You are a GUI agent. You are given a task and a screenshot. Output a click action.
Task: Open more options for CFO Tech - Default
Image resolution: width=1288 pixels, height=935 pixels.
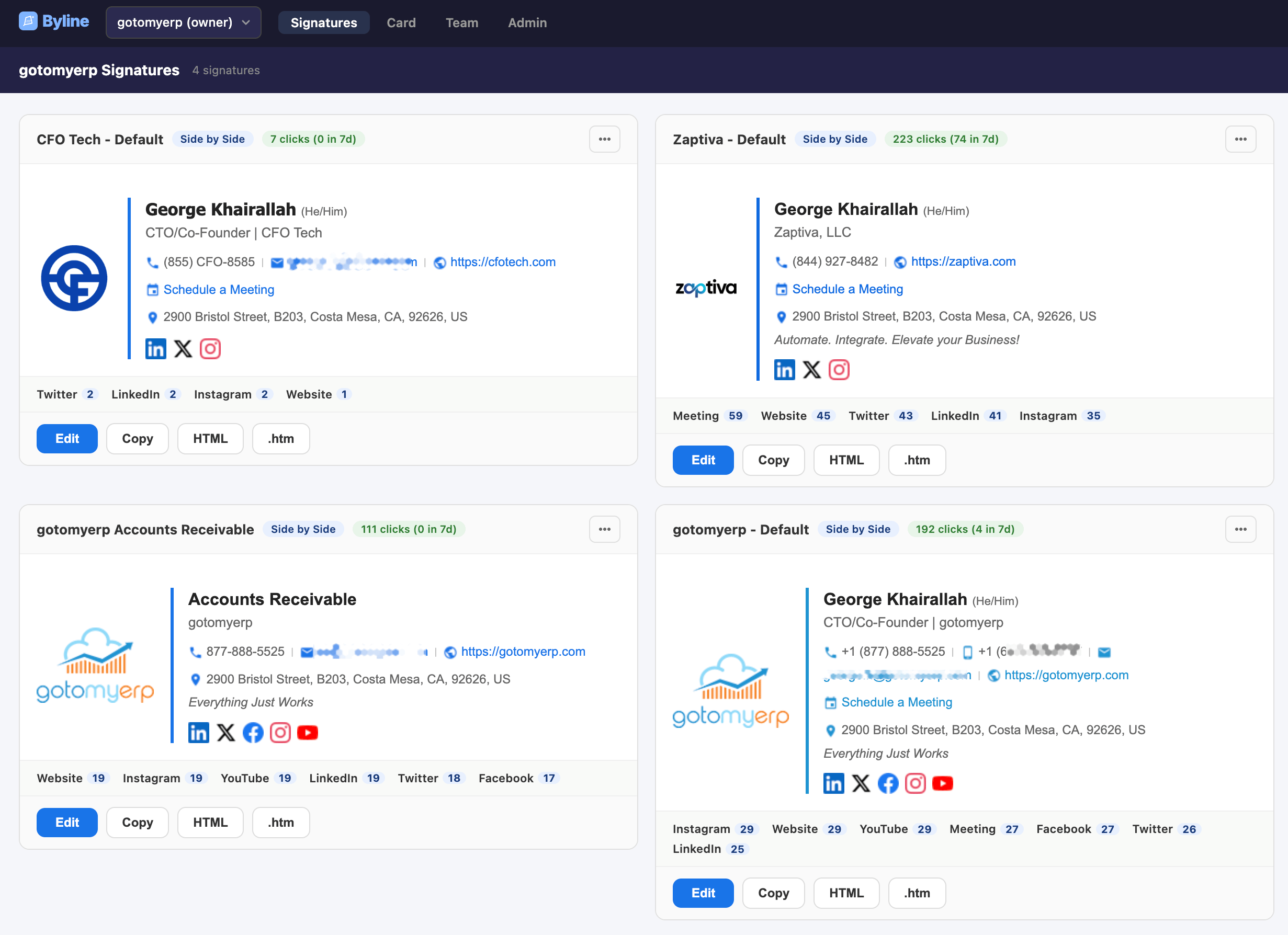point(604,139)
